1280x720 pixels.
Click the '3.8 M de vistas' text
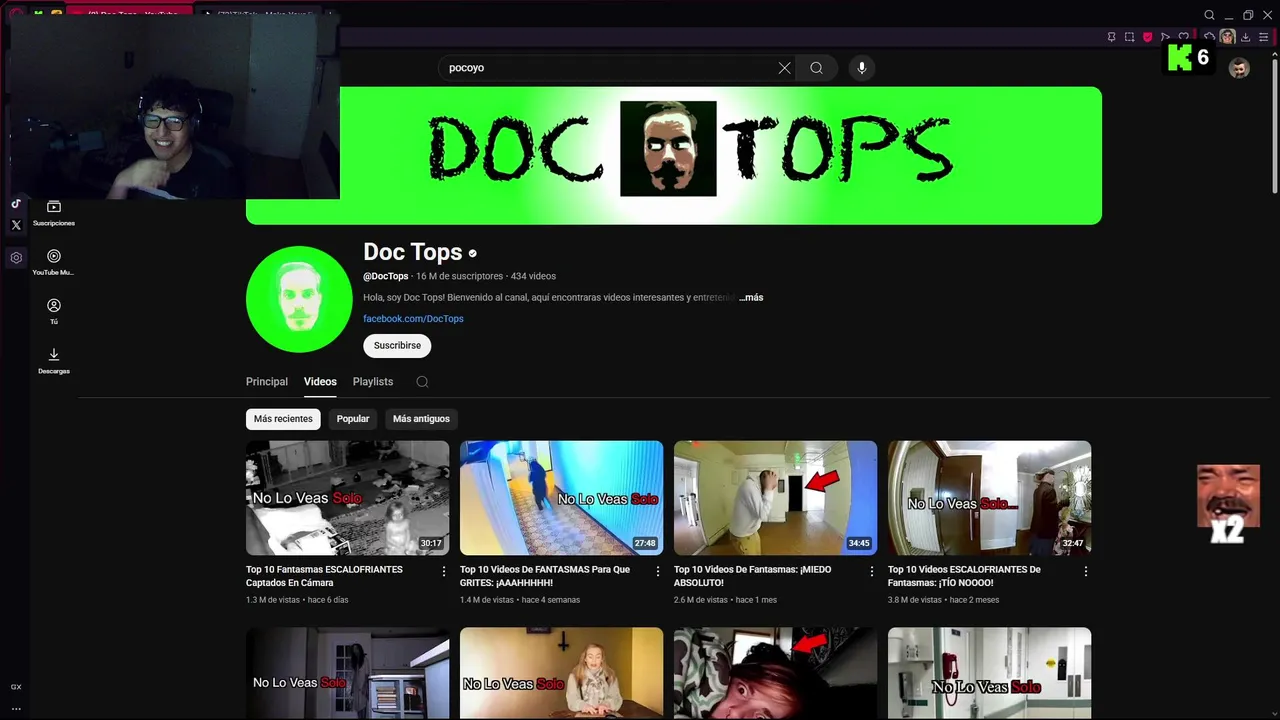(915, 600)
